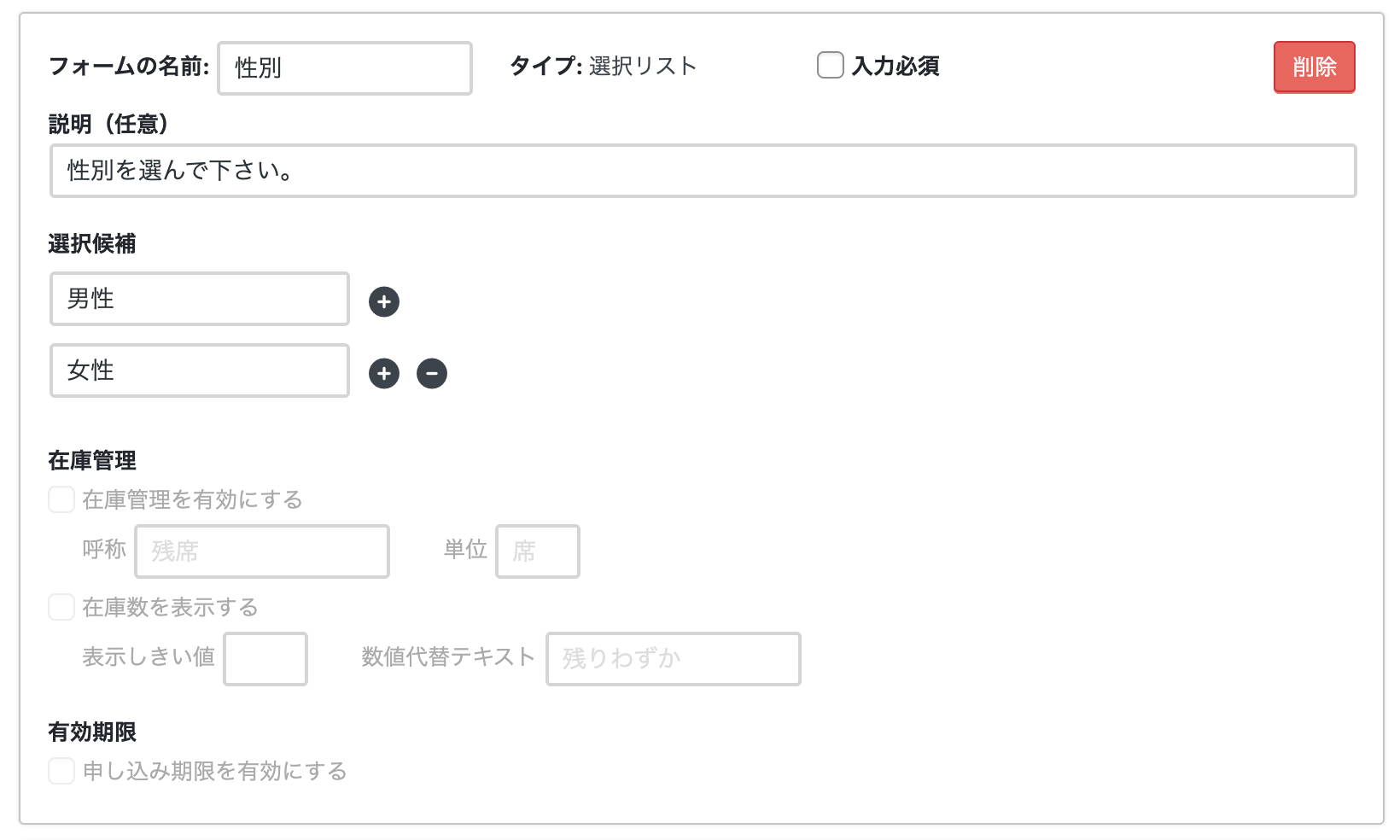Click the 単位 unit input field

[538, 551]
